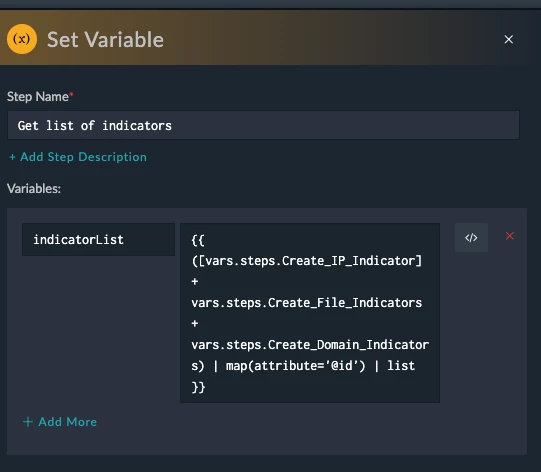
Task: Add more variables
Action: coord(60,422)
